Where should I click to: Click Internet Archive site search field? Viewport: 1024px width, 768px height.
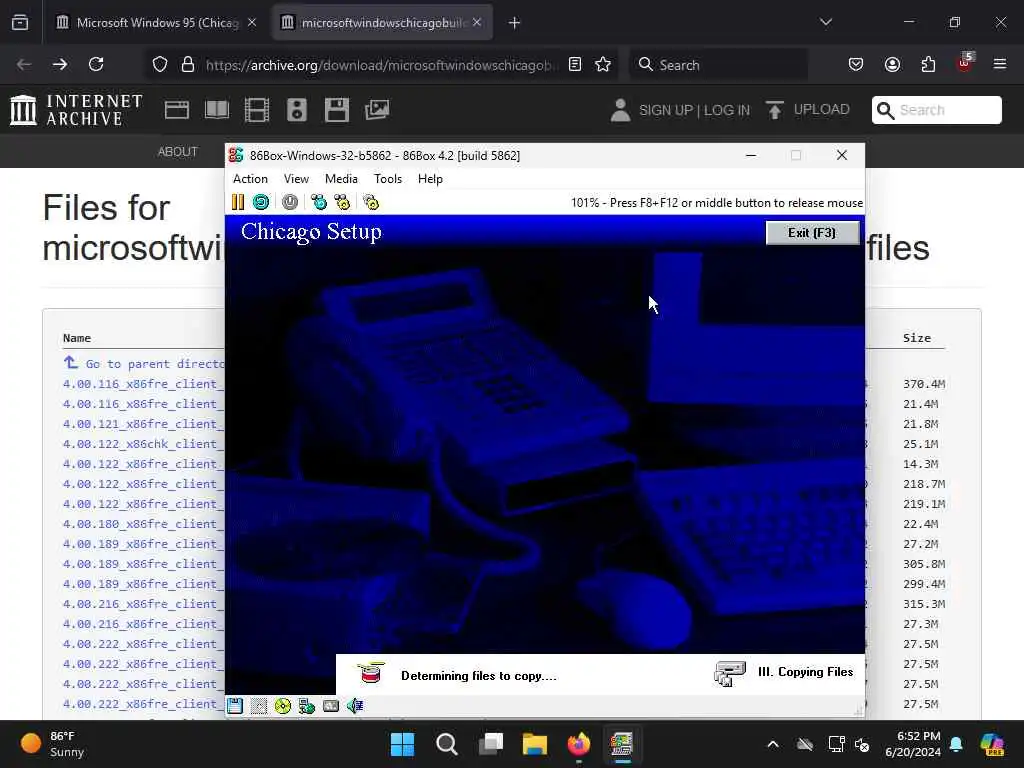click(936, 110)
